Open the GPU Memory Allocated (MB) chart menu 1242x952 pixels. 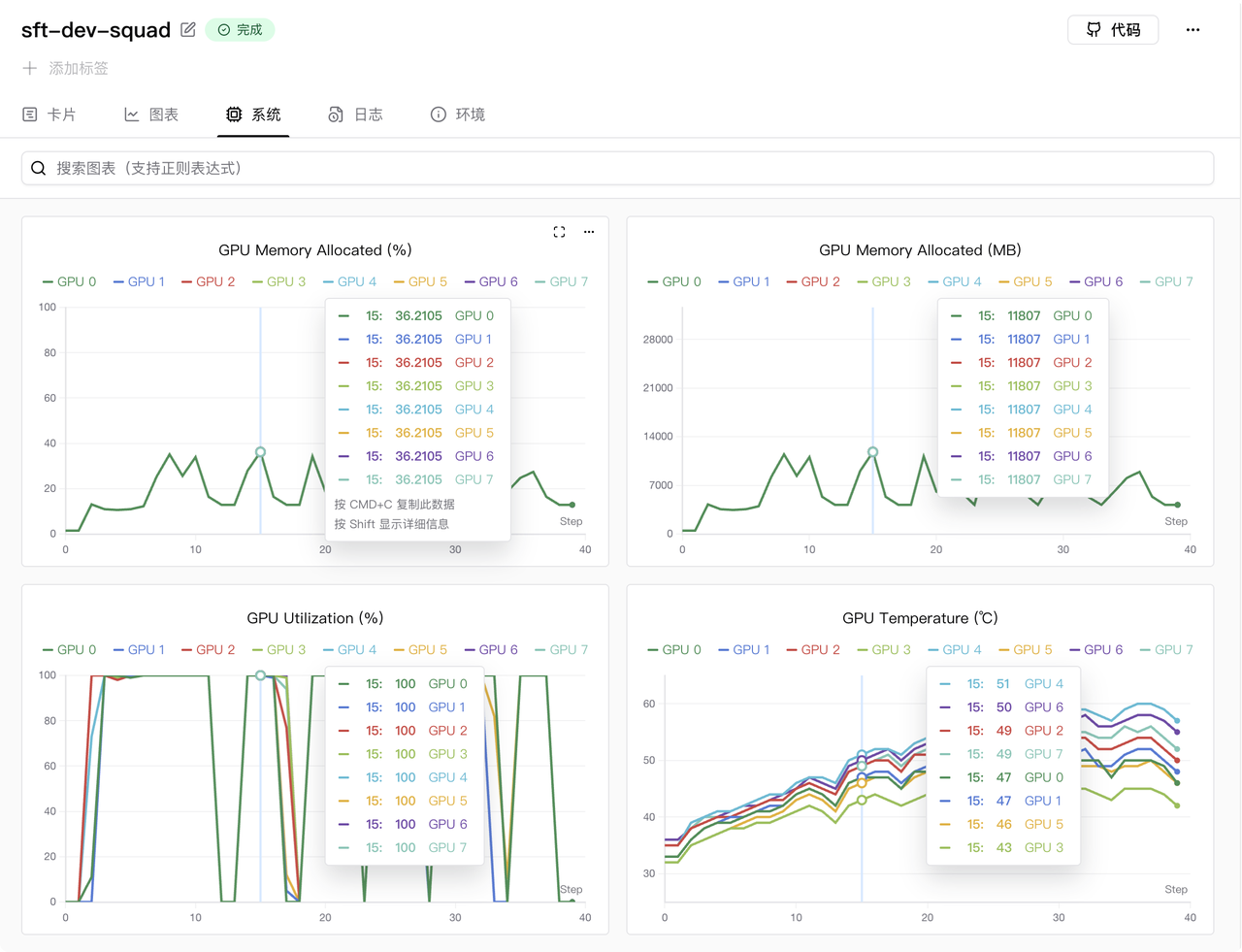[1193, 232]
